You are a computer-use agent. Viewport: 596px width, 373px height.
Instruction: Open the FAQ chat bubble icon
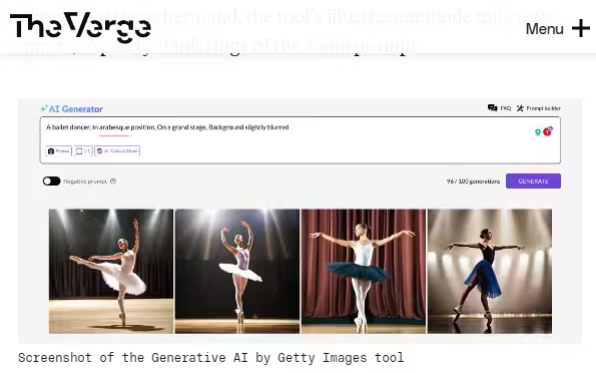click(492, 108)
